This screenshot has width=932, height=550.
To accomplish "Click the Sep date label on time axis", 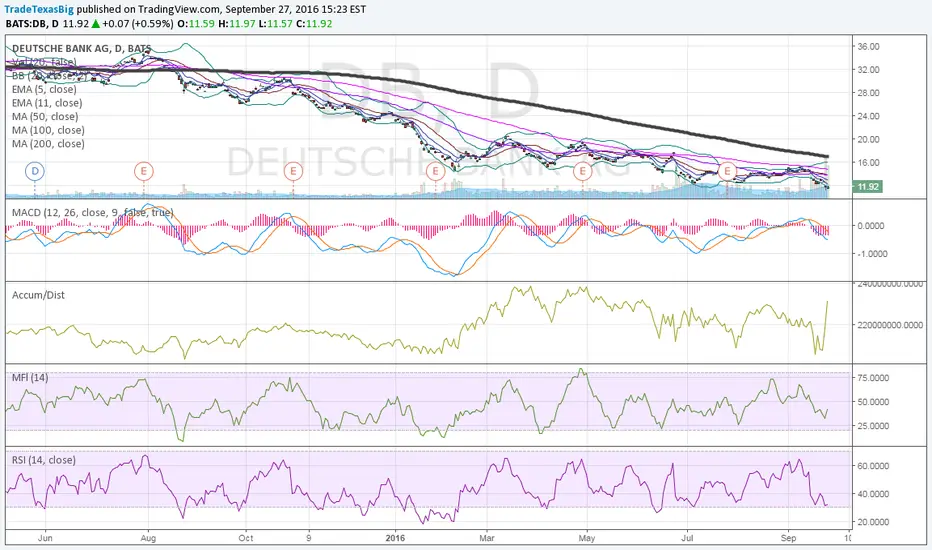I will (x=788, y=538).
